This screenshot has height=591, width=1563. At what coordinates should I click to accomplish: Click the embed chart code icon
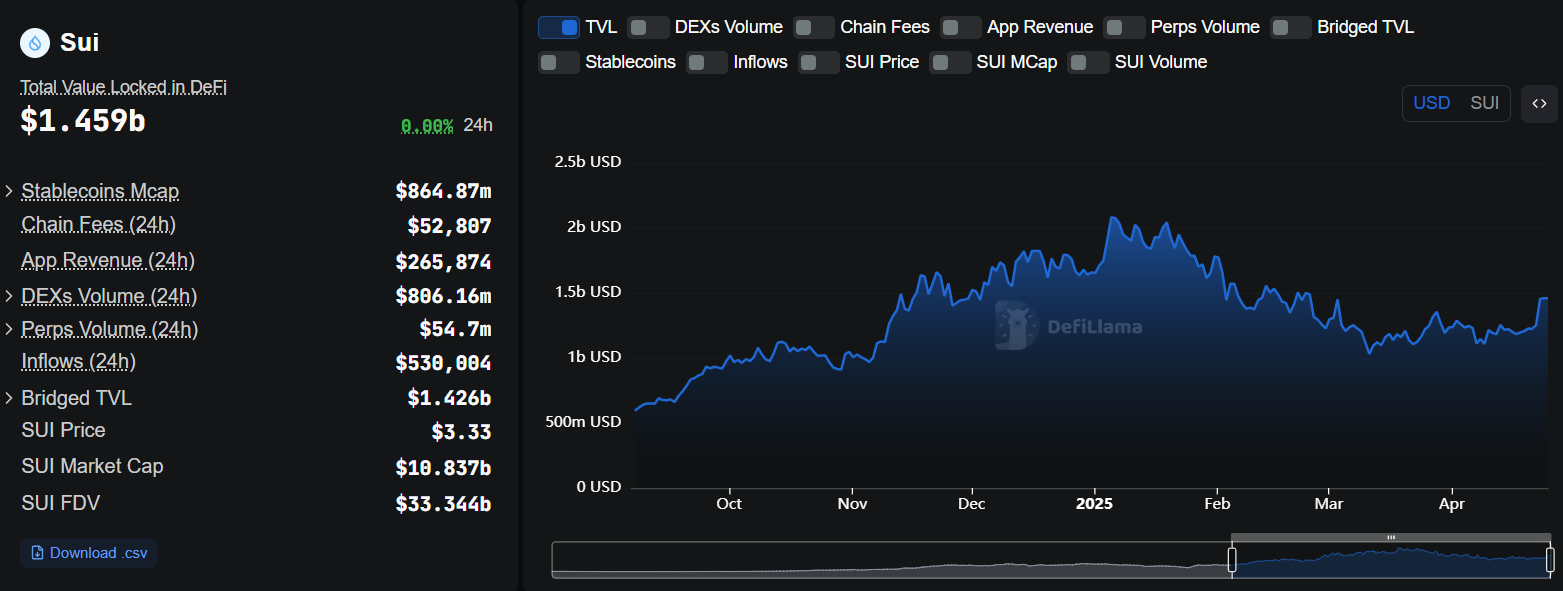click(1539, 103)
